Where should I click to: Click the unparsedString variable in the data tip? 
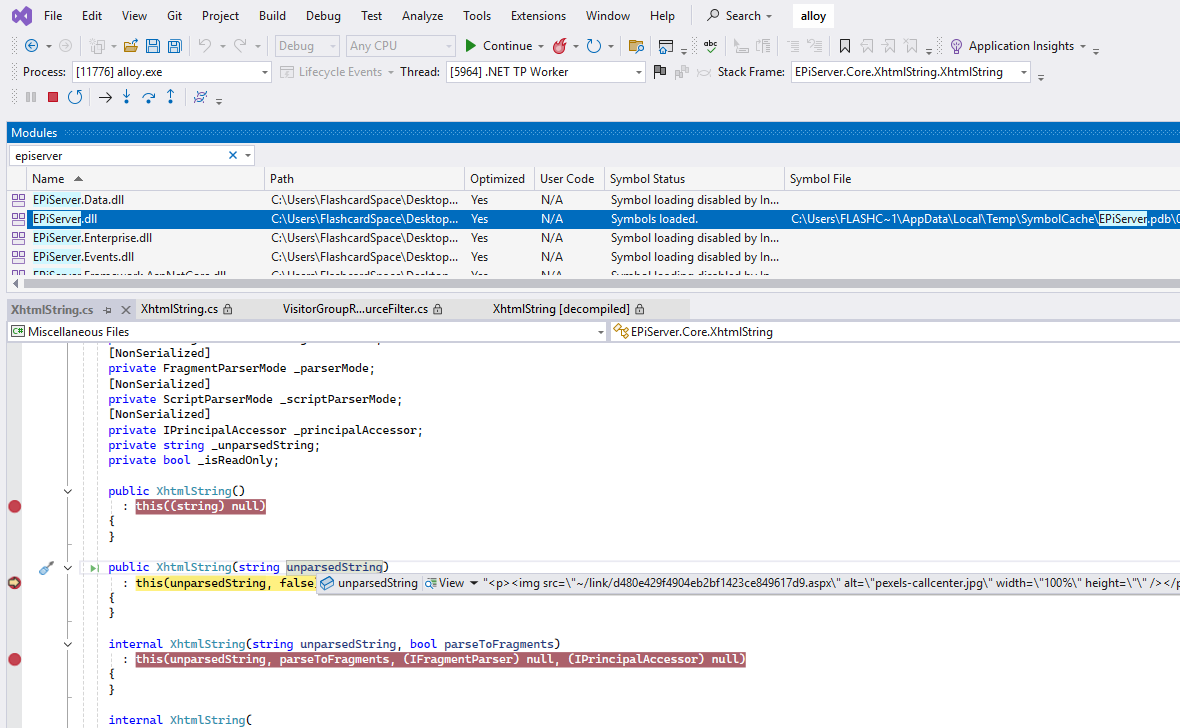click(377, 583)
